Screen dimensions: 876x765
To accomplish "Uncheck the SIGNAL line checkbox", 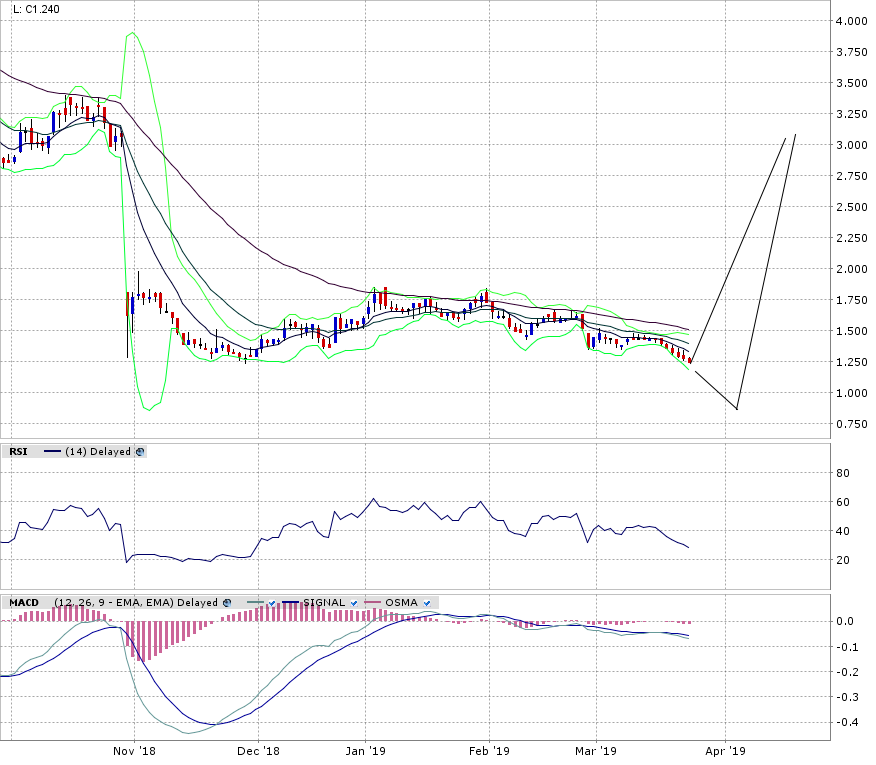I will [351, 603].
